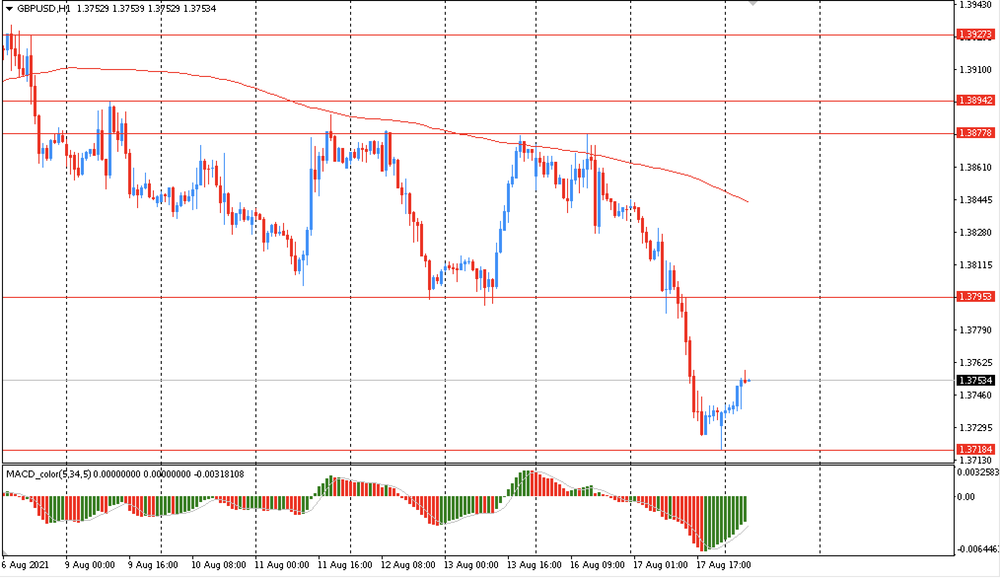Screen dimensions: 1000x578
Task: Click the 13 Aug 00:00 time axis label
Action: coord(471,565)
